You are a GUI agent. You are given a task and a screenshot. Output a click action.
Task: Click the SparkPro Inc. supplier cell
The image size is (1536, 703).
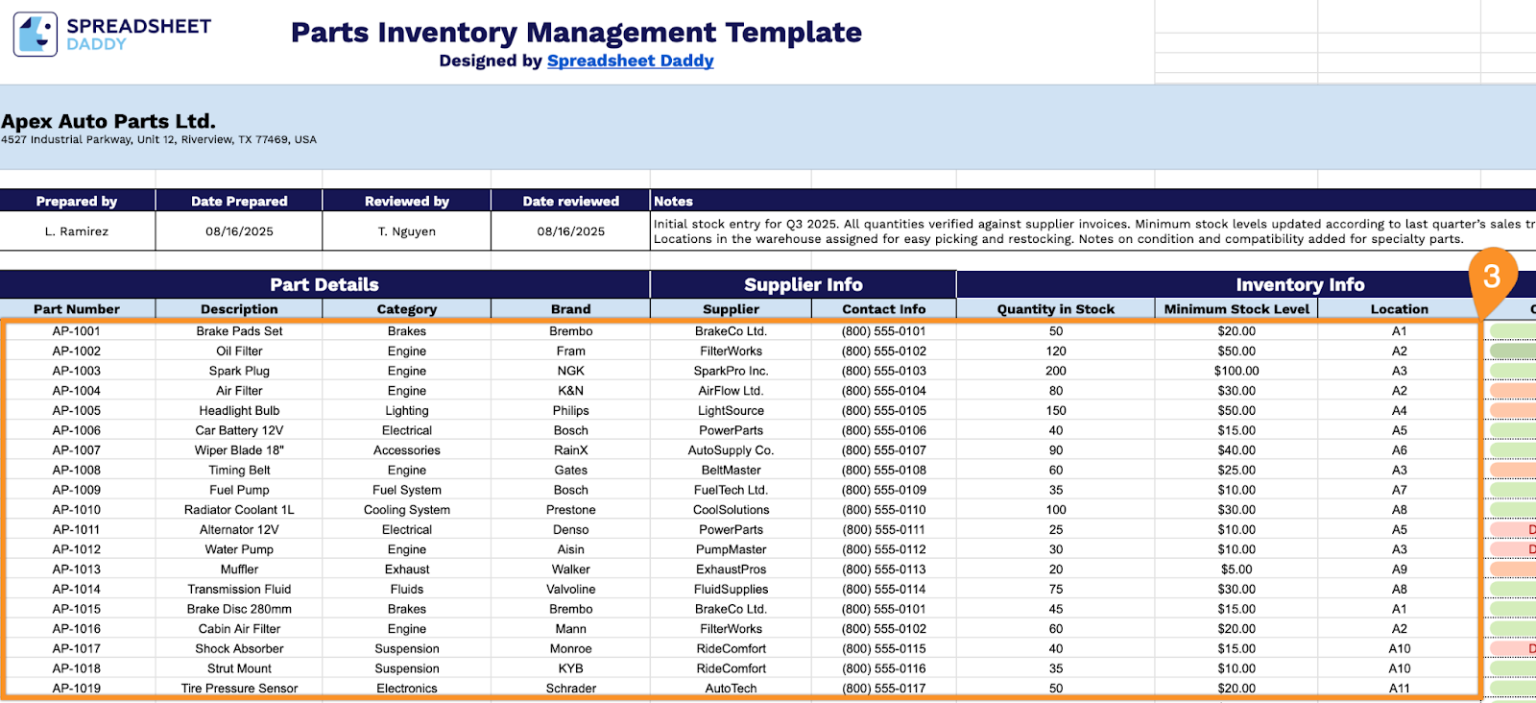(x=731, y=371)
